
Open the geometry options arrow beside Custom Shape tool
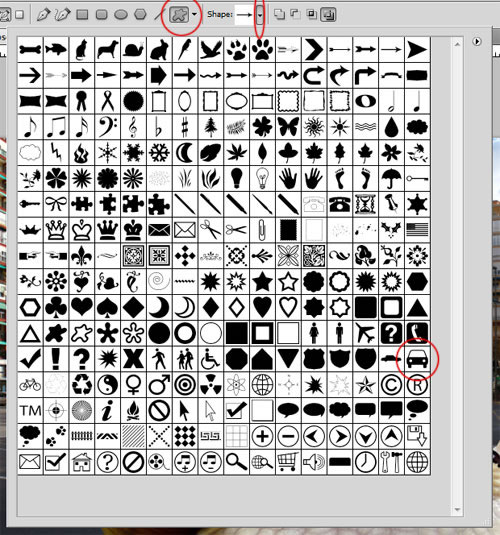194,14
